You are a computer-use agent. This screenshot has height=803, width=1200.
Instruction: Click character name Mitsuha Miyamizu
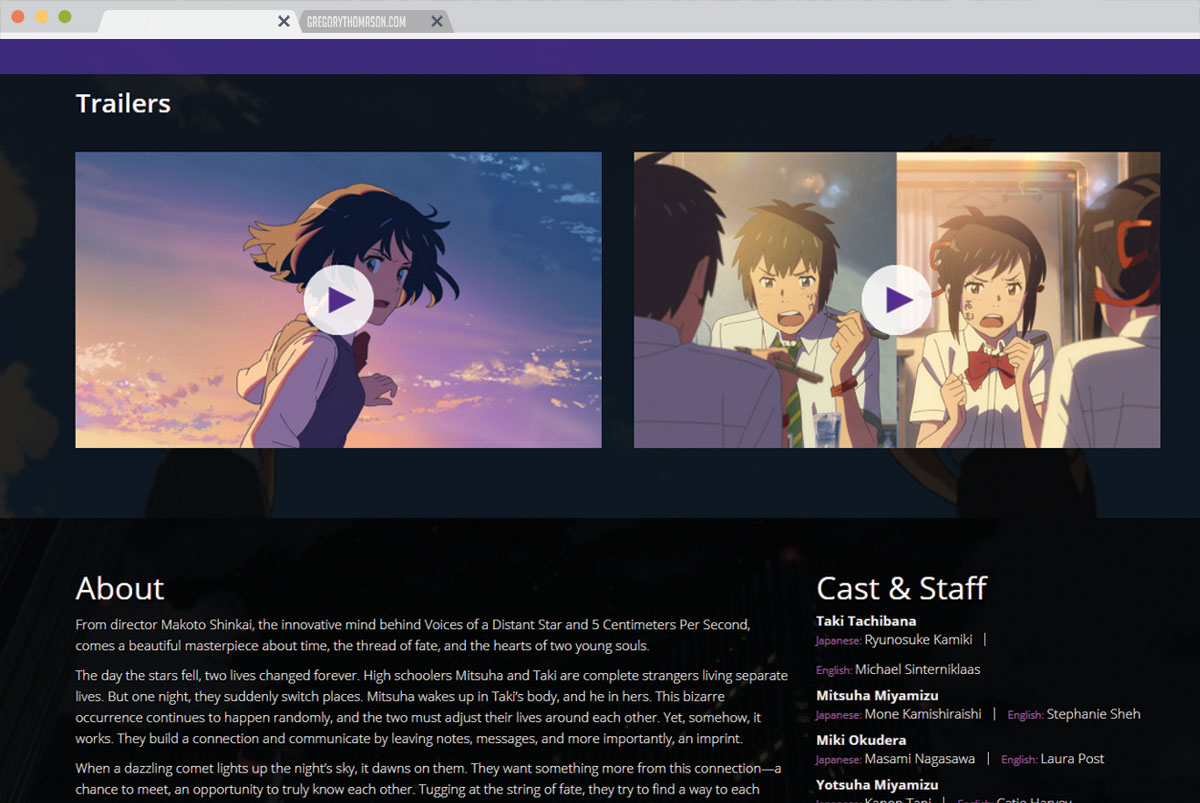click(x=877, y=695)
